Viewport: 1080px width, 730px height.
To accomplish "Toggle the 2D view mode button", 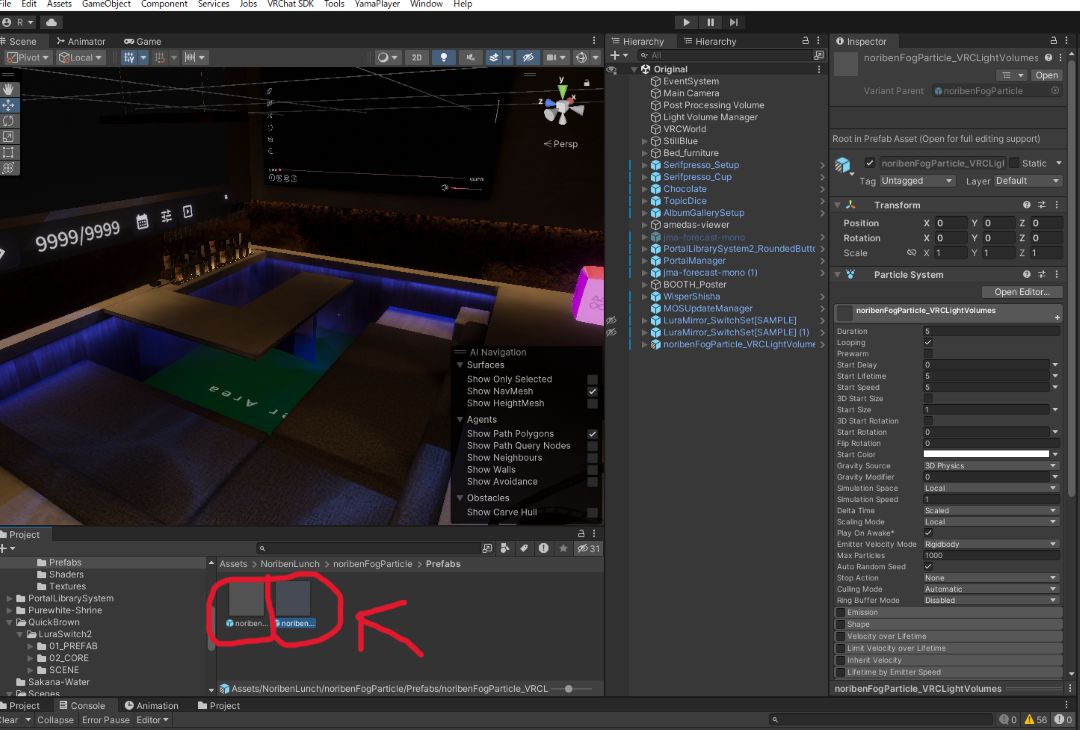I will click(417, 58).
